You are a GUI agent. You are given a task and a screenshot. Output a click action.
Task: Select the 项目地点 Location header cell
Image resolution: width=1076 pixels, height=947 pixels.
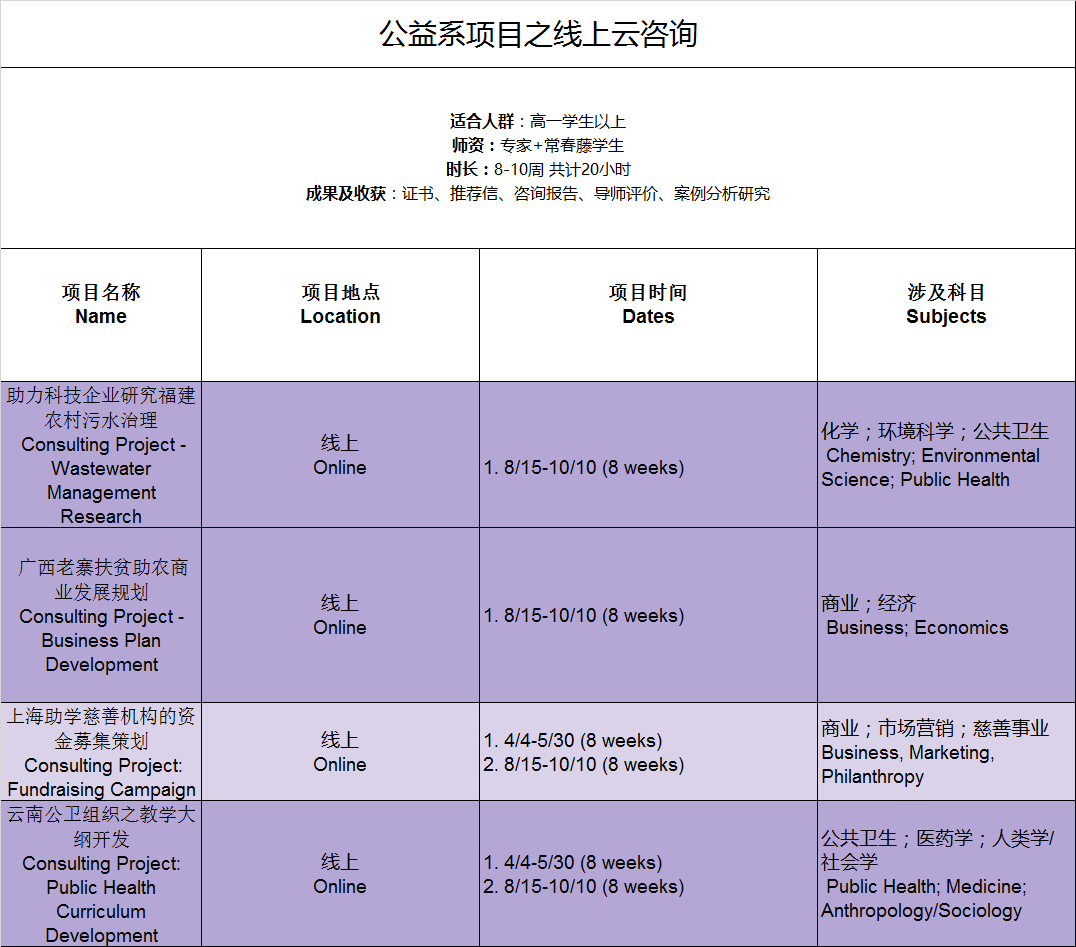pos(340,305)
